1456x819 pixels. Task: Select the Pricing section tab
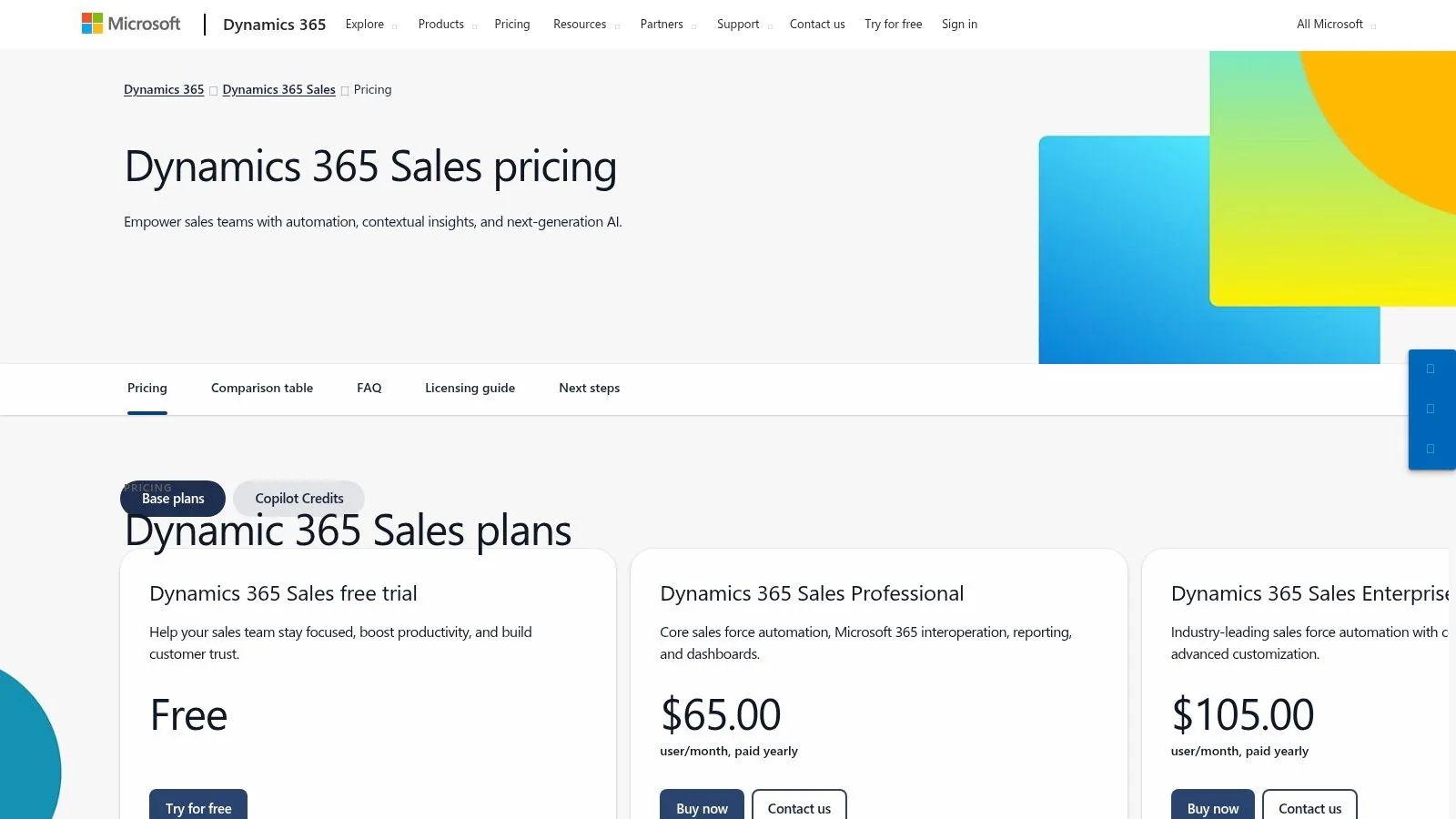point(147,388)
